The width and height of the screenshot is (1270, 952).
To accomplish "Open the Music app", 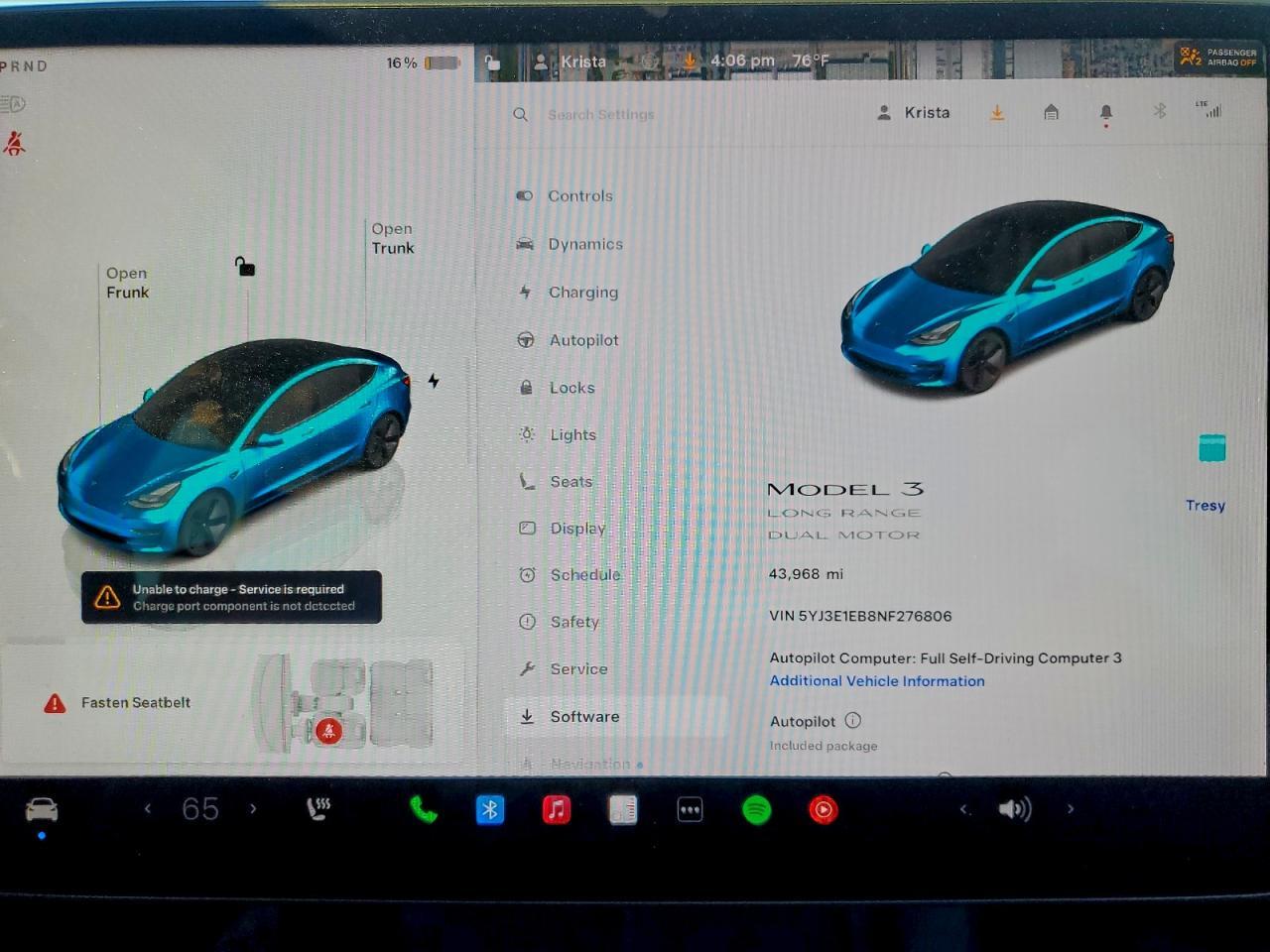I will click(x=557, y=810).
